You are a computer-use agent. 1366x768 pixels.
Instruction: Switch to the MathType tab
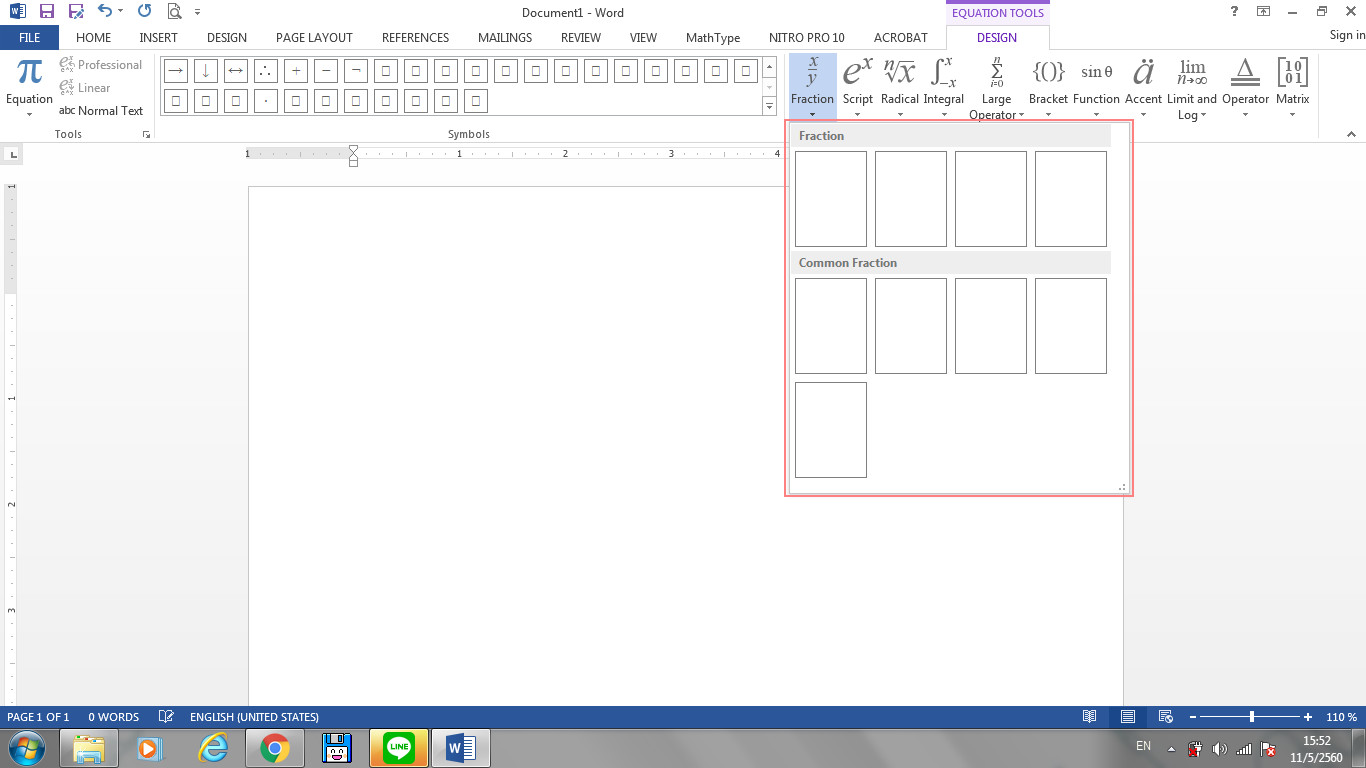(713, 38)
